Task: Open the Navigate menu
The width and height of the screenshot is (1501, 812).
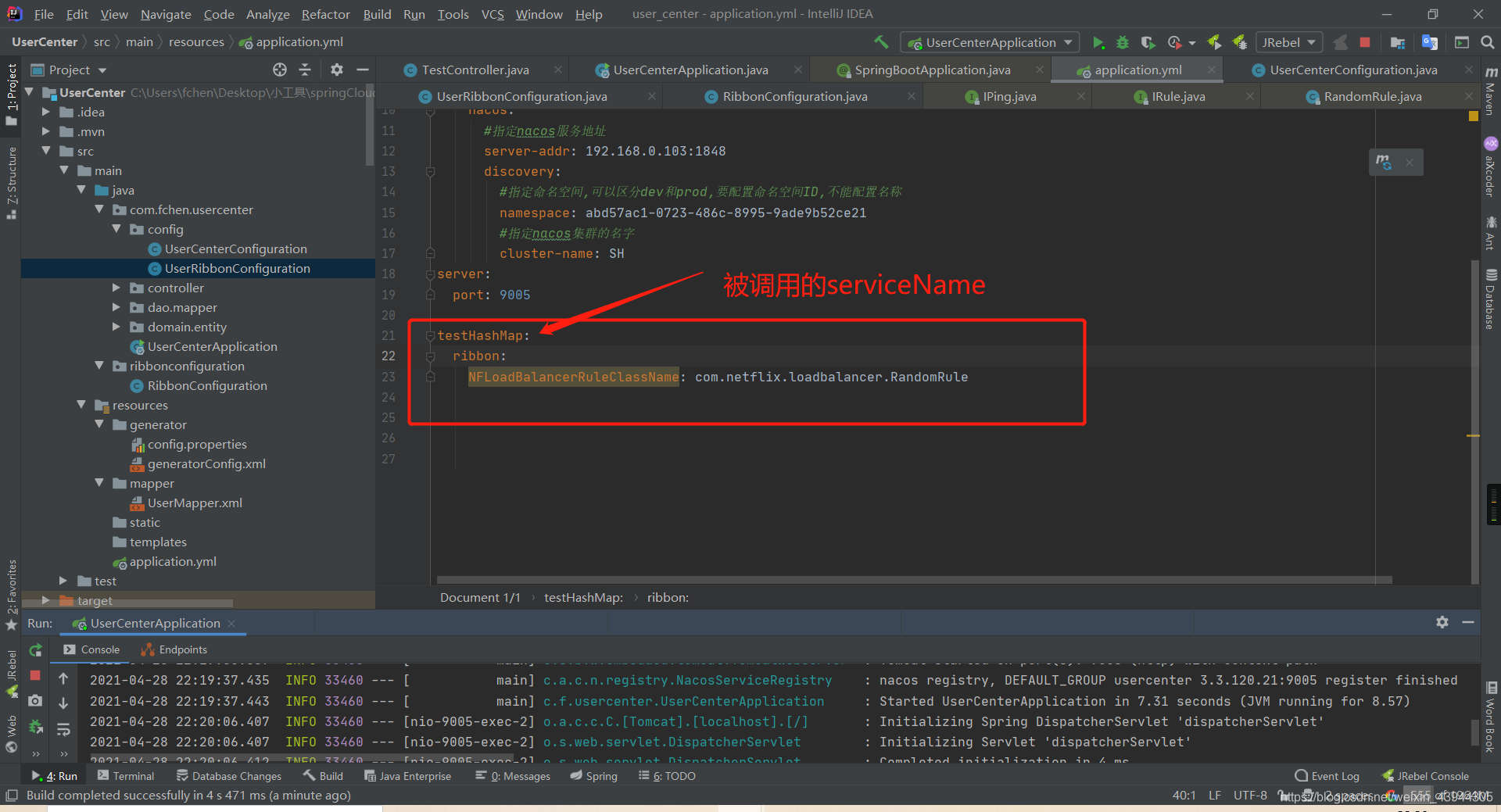Action: pyautogui.click(x=166, y=14)
